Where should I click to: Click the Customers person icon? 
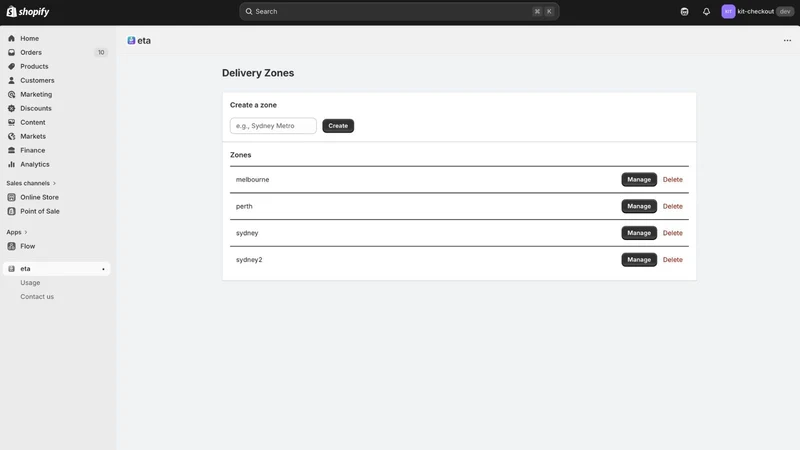11,80
